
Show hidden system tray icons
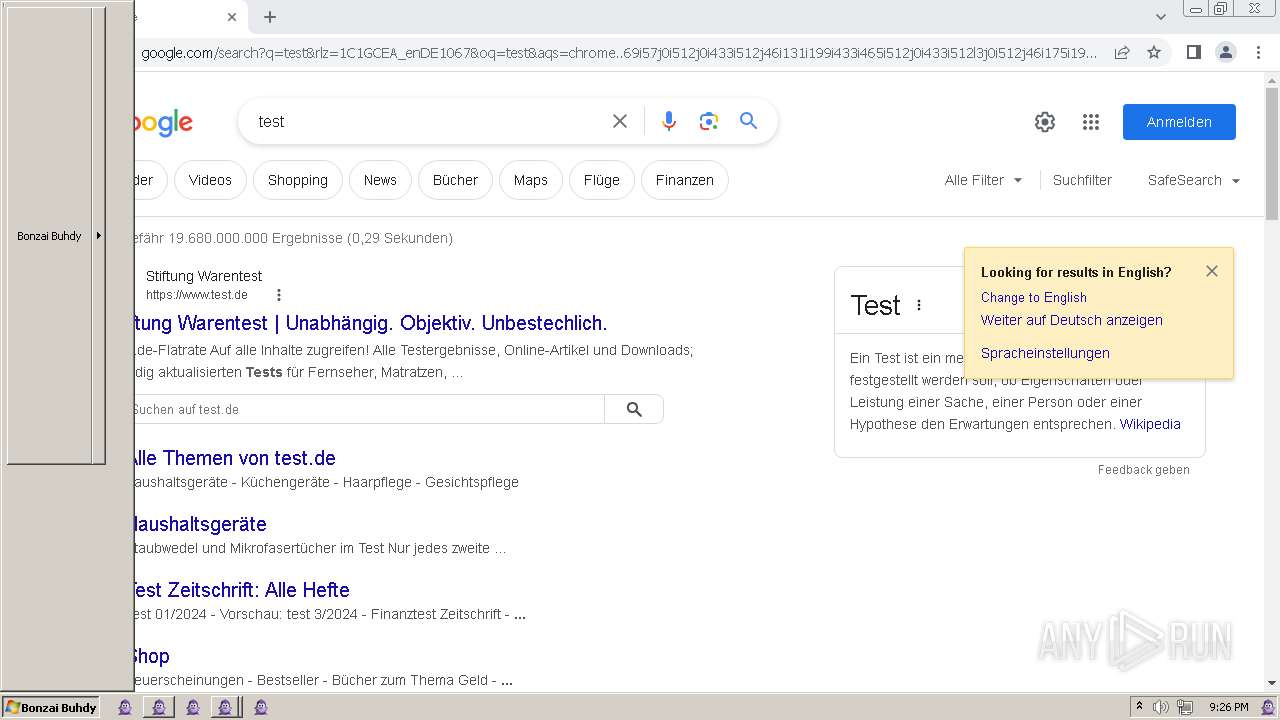click(x=1139, y=707)
